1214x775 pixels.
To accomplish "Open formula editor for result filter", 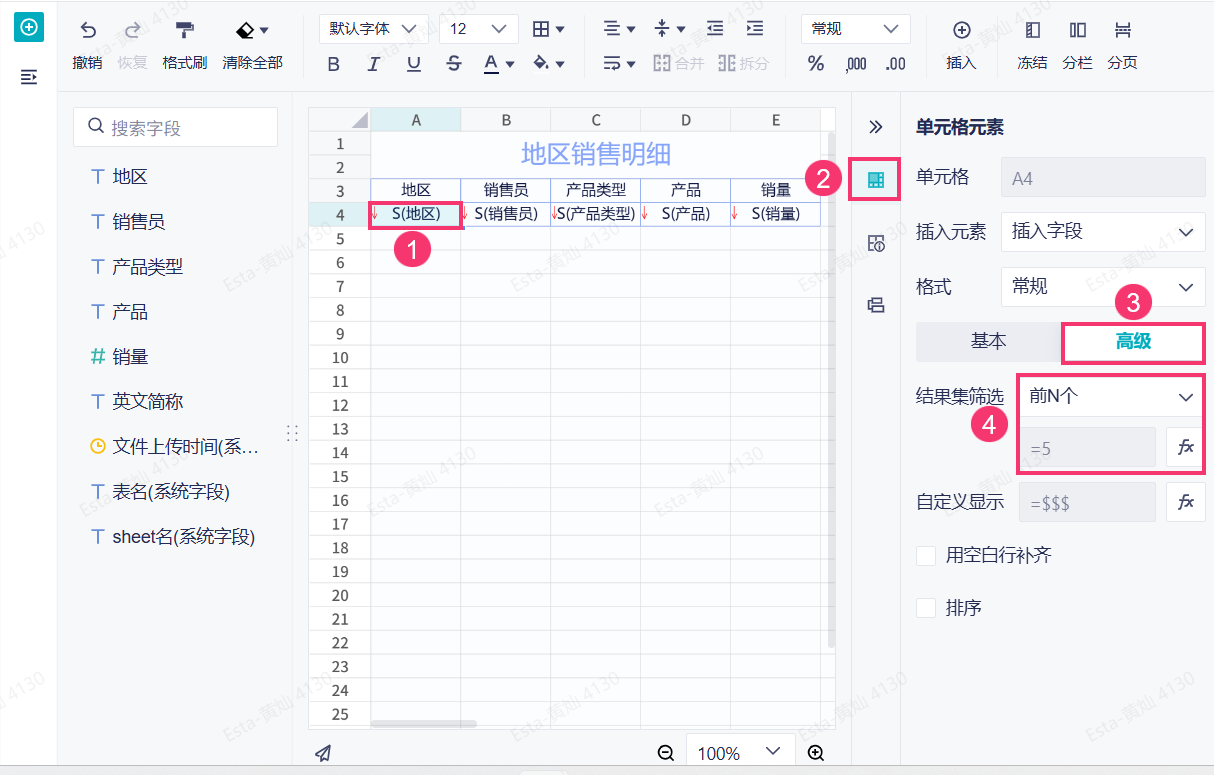I will pos(1186,448).
